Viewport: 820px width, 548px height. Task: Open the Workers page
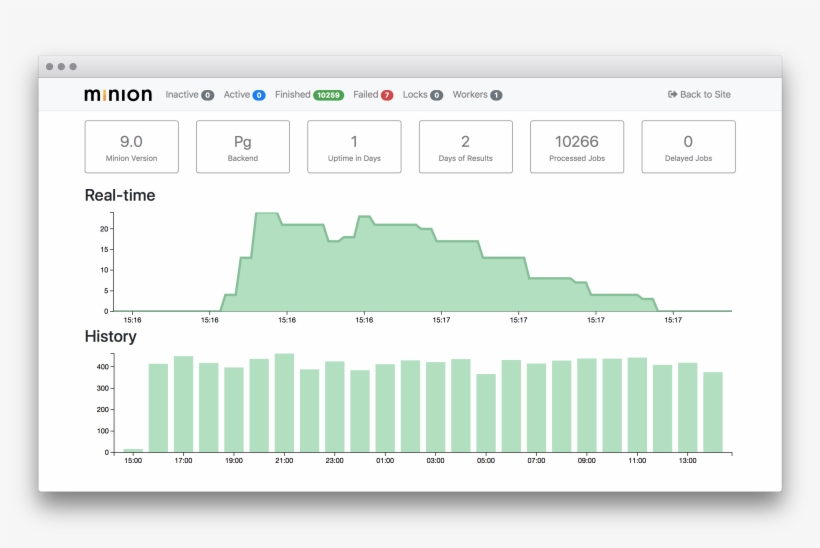(x=470, y=95)
